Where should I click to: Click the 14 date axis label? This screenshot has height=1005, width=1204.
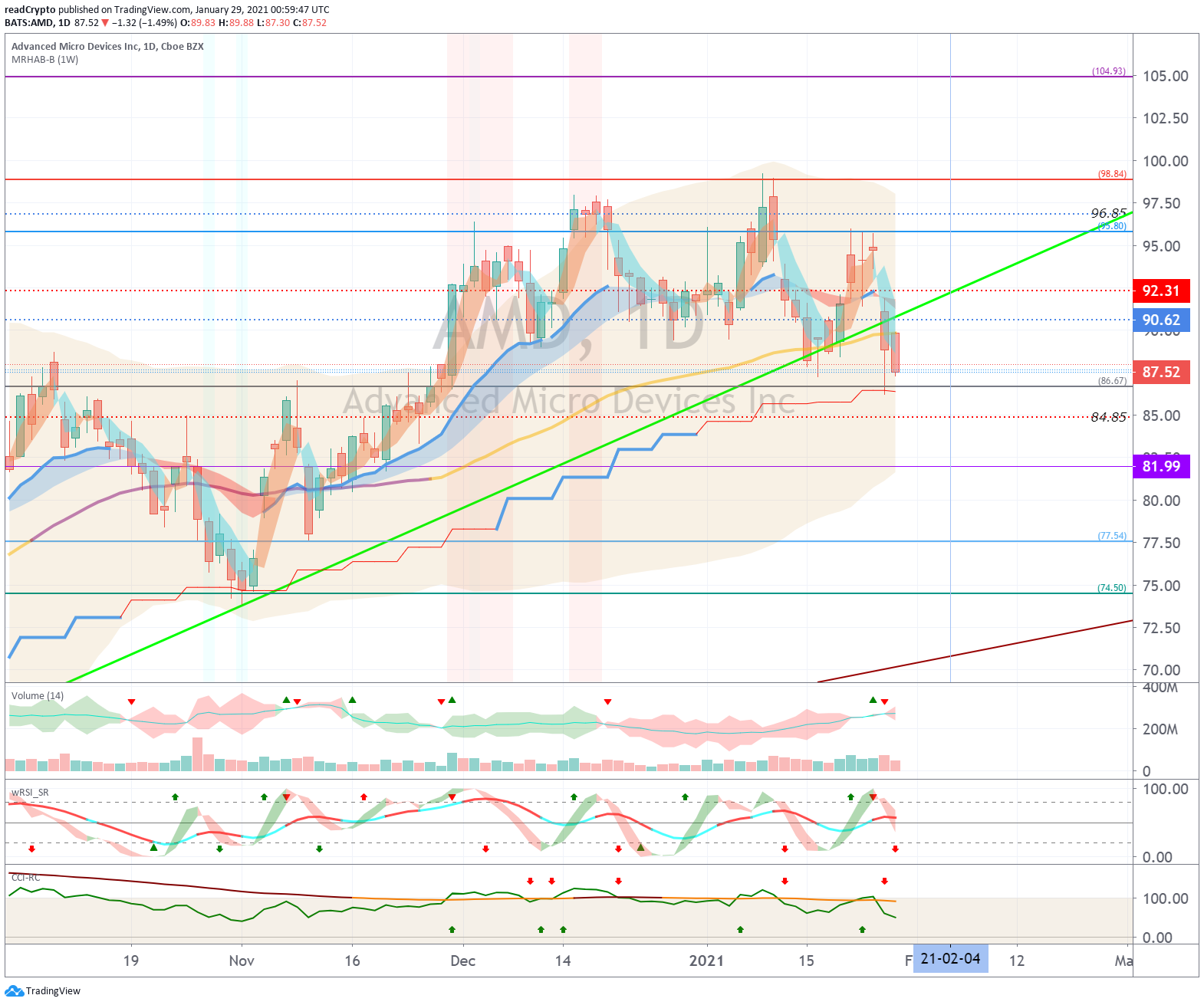563,961
